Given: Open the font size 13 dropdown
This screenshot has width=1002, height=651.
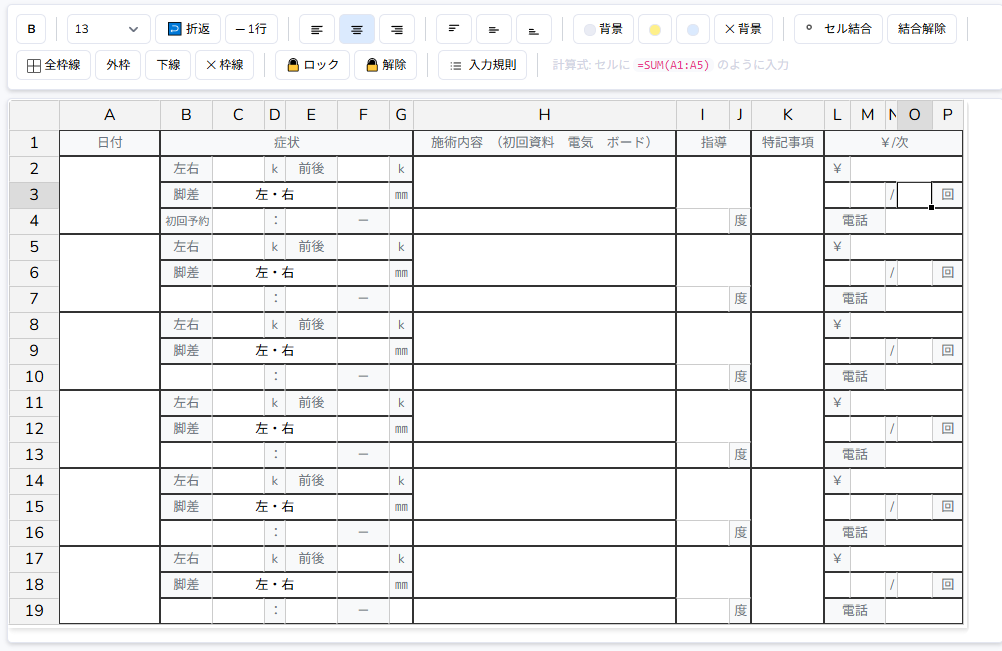Looking at the screenshot, I should (x=109, y=29).
